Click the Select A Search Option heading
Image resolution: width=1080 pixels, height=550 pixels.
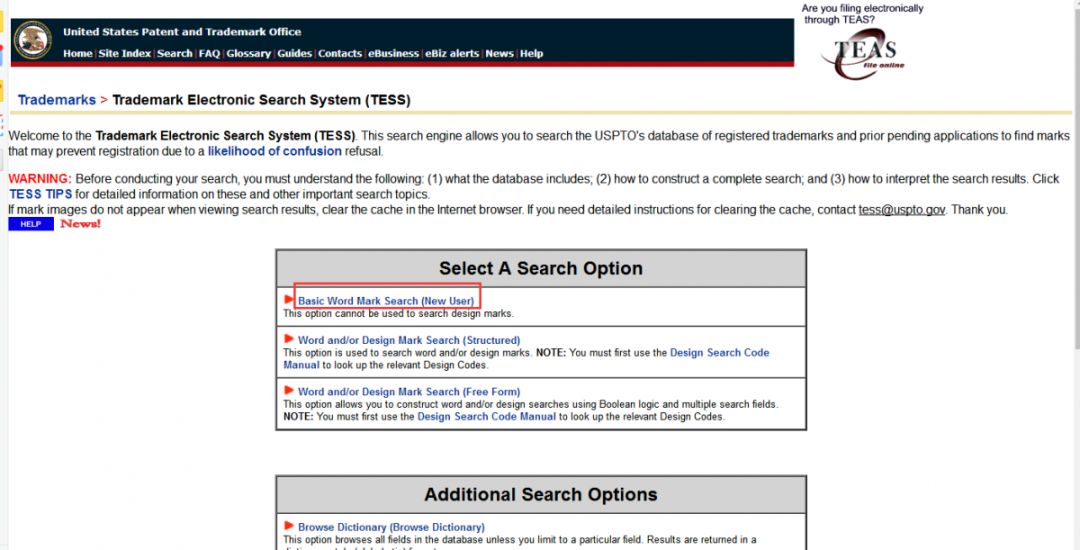(541, 268)
